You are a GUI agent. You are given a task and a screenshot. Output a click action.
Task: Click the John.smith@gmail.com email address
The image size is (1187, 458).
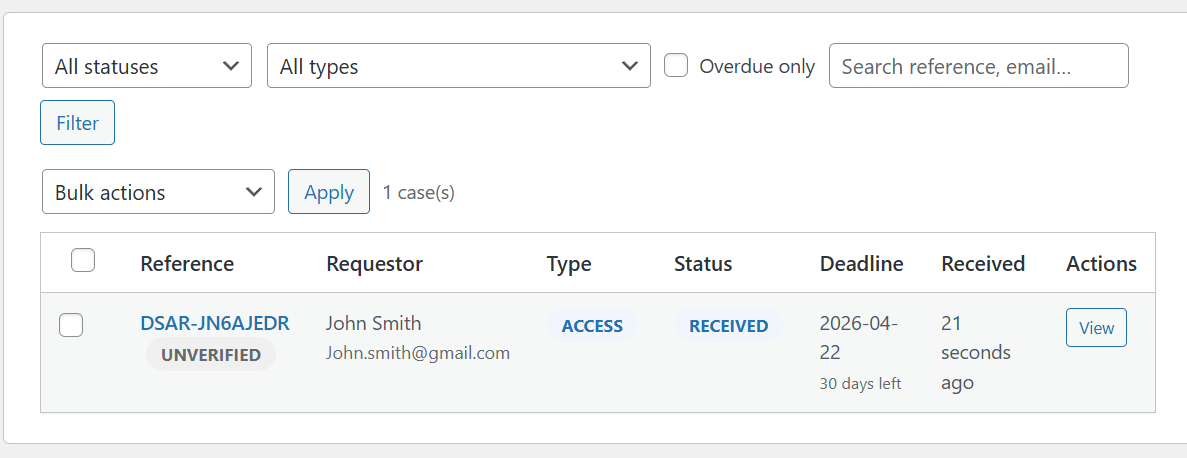[x=418, y=353]
